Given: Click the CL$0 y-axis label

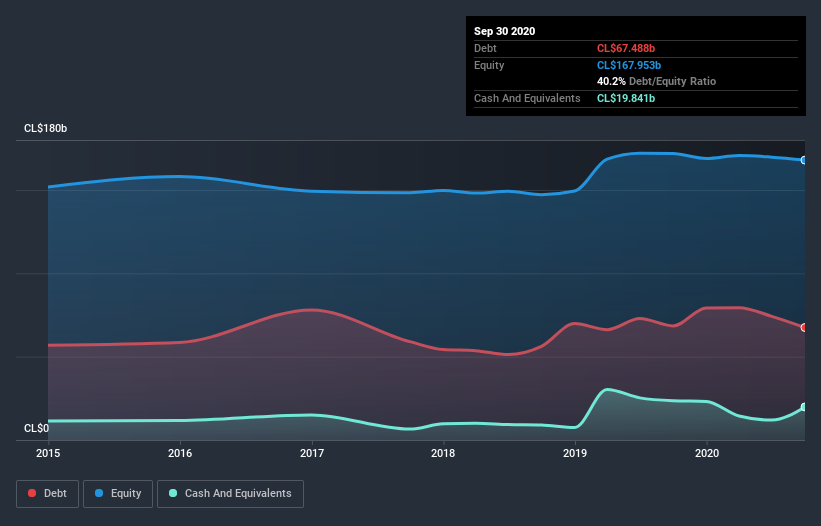Looking at the screenshot, I should click(x=36, y=428).
